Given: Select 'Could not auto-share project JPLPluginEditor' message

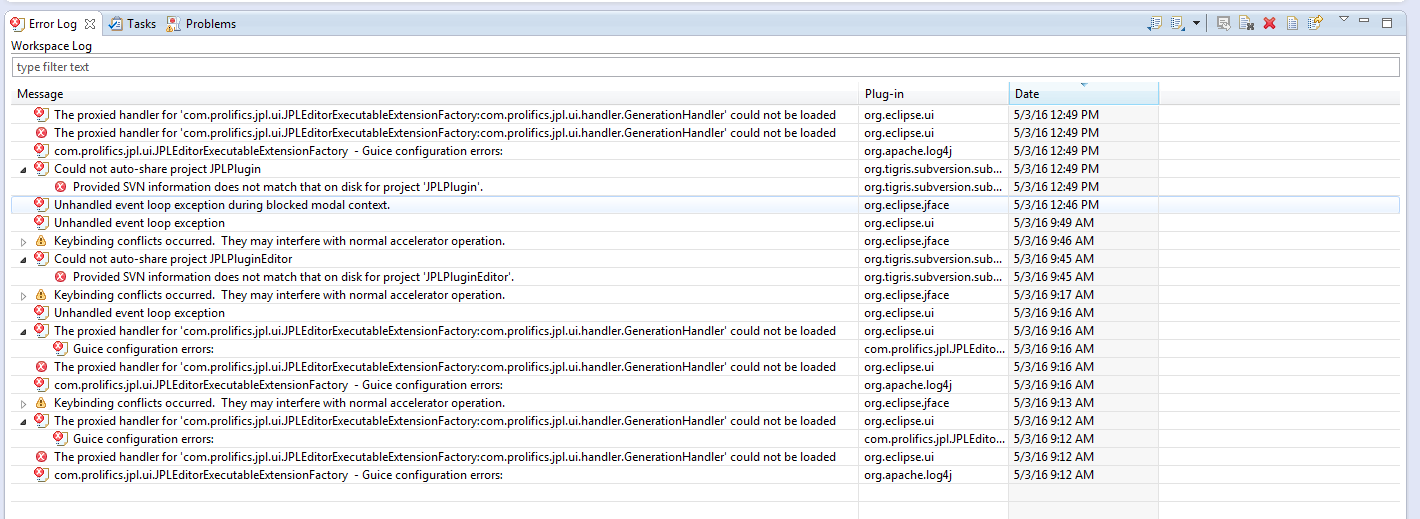Looking at the screenshot, I should tap(173, 259).
